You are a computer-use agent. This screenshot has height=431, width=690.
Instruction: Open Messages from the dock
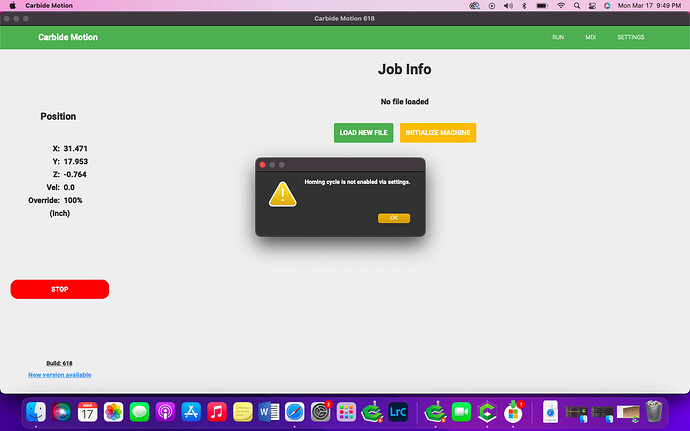tap(139, 412)
